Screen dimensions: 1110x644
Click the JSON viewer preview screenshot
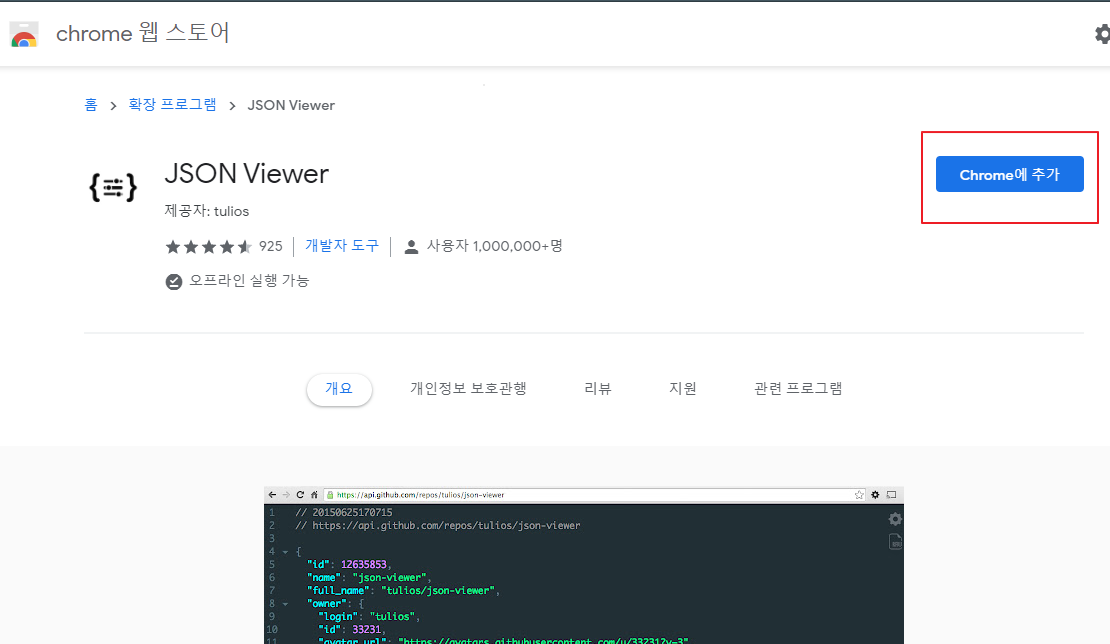[x=584, y=565]
